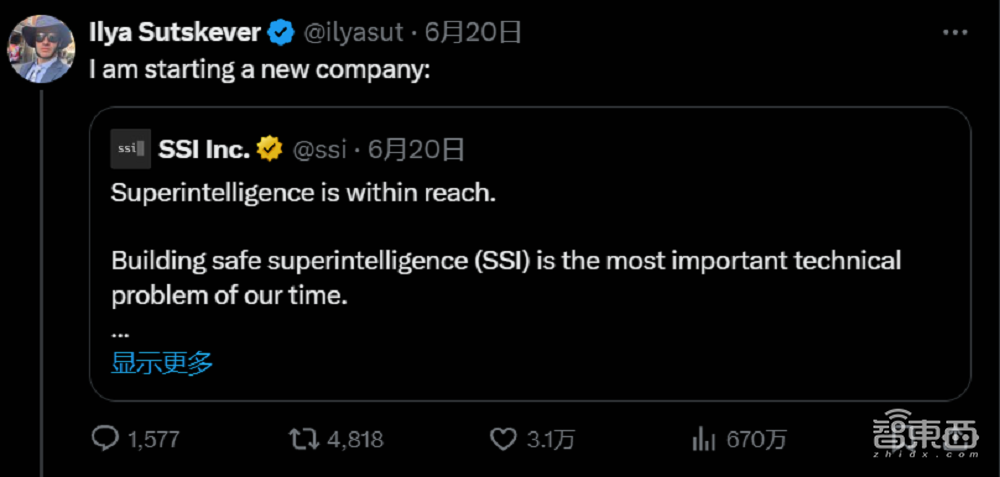Click the @ssi handle
The height and width of the screenshot is (477, 1000).
point(319,150)
